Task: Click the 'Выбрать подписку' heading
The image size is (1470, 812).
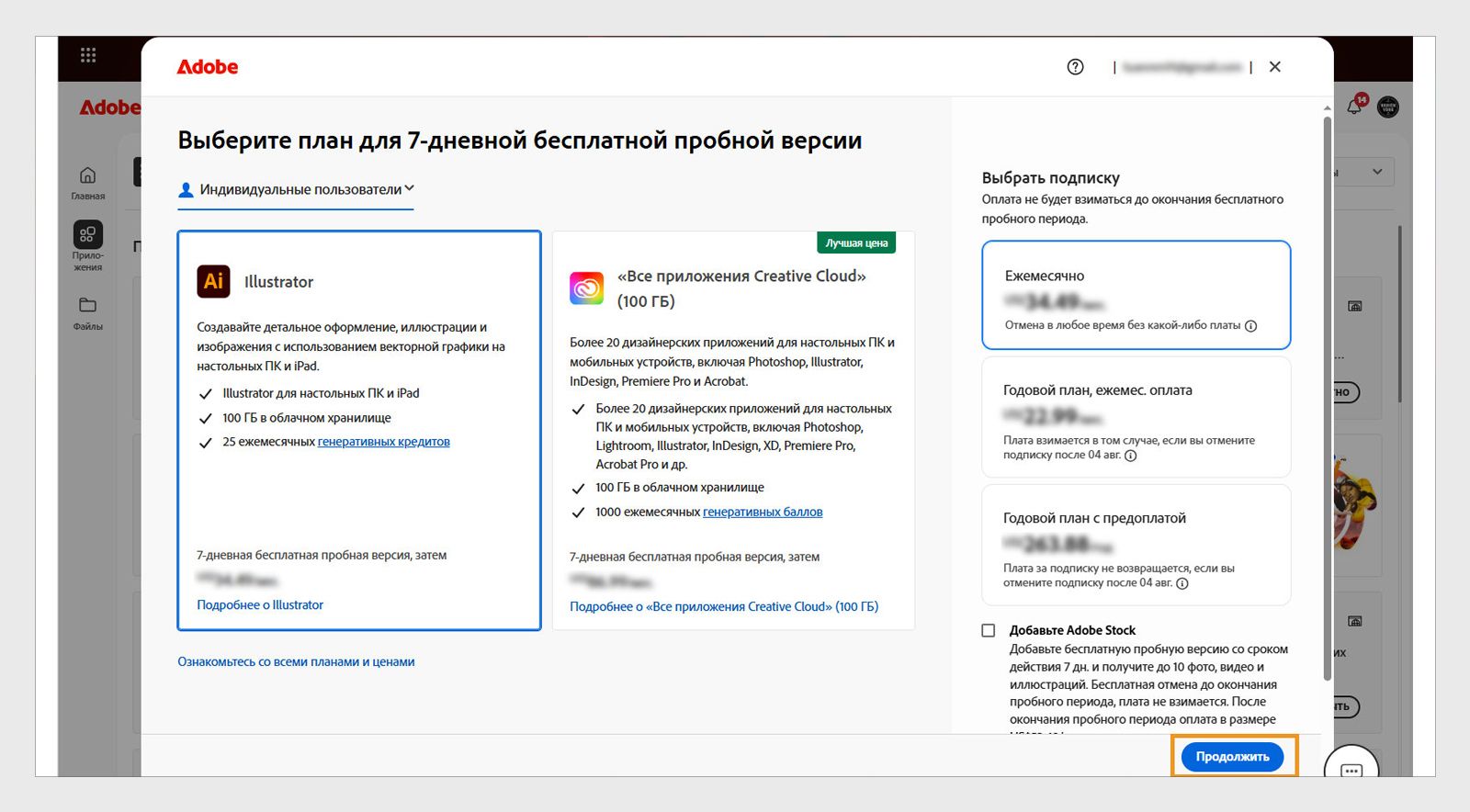Action: tap(1051, 178)
